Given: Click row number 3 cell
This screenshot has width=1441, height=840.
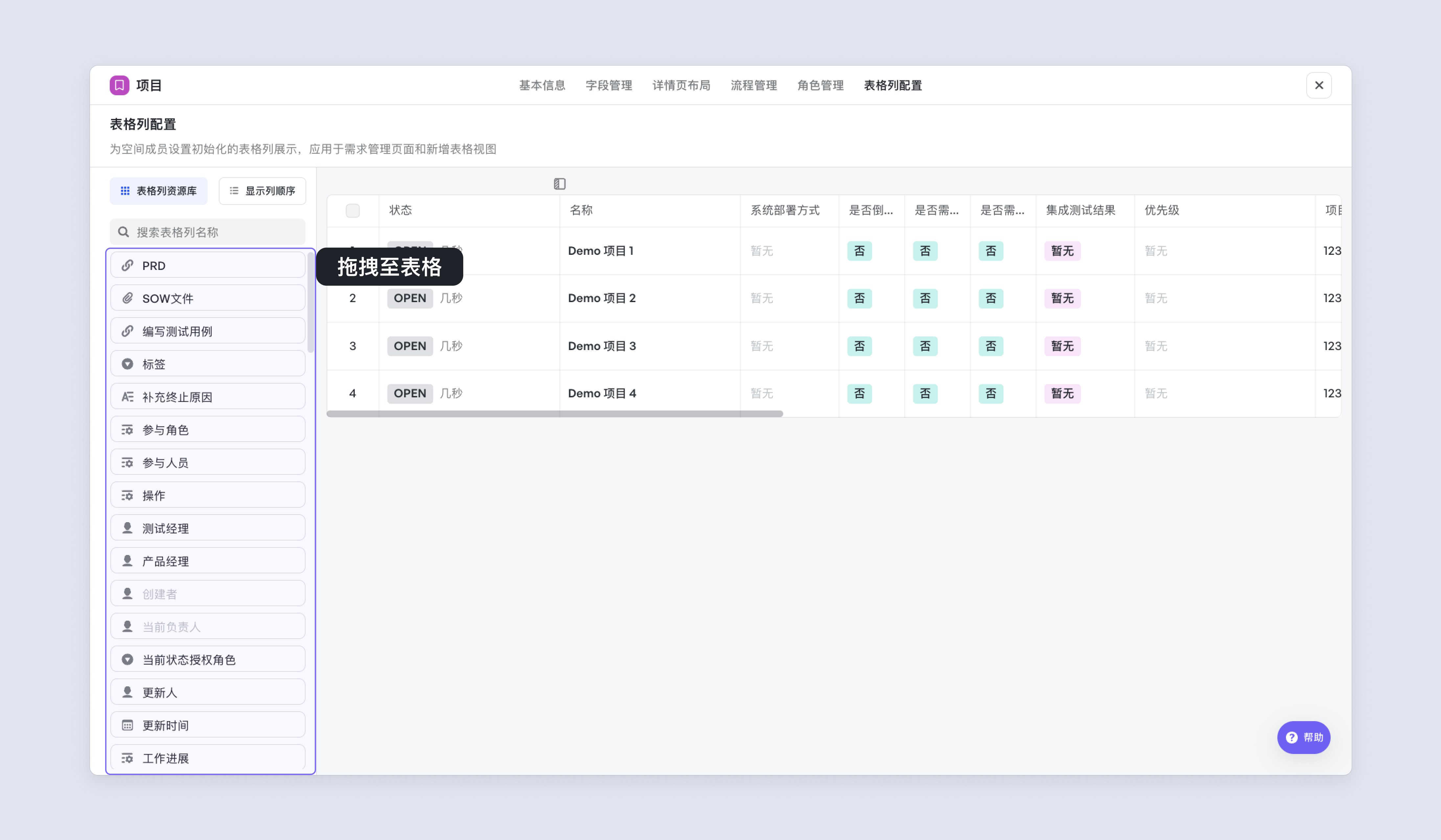Looking at the screenshot, I should click(353, 346).
